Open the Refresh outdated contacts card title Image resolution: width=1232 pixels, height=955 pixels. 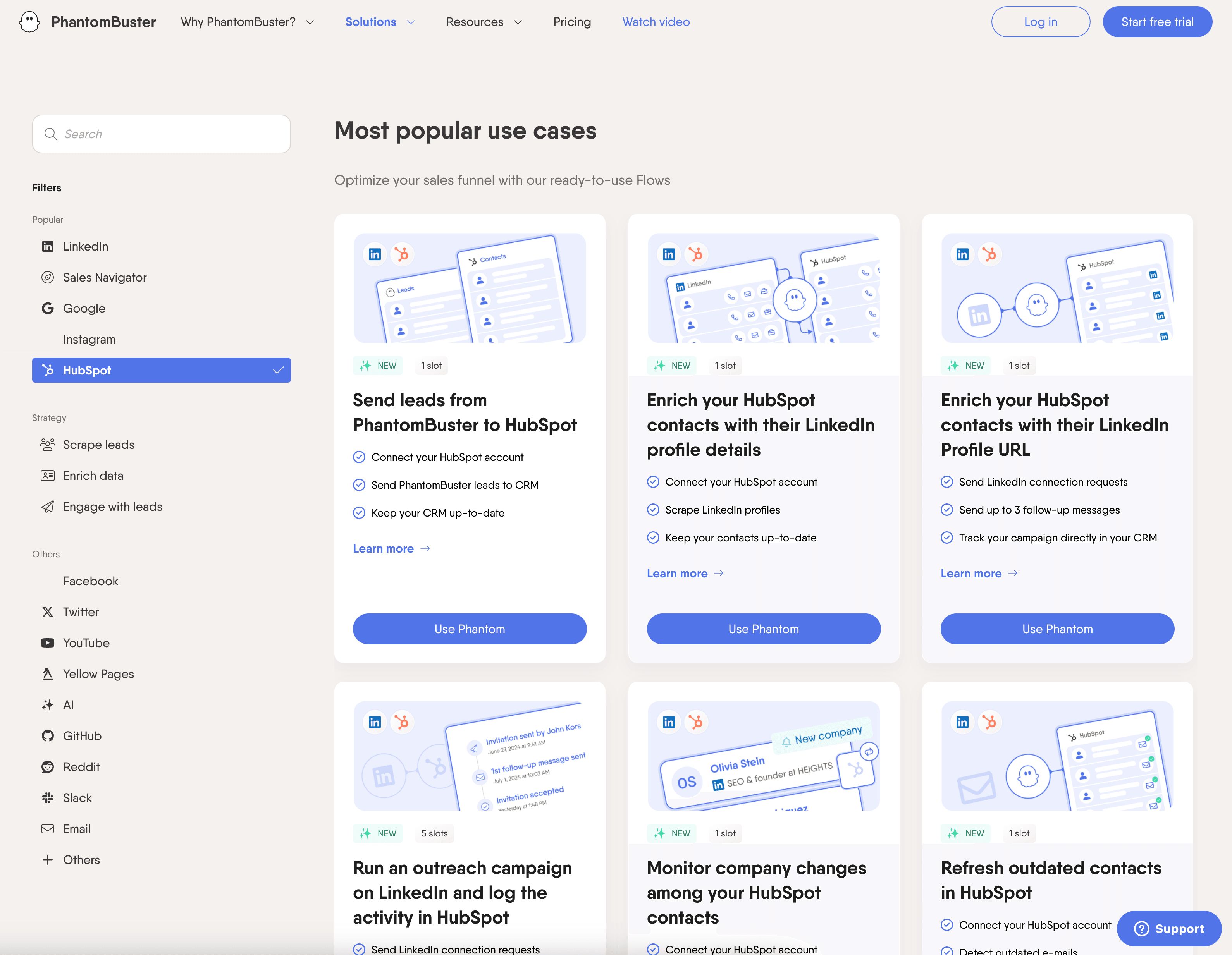1051,881
